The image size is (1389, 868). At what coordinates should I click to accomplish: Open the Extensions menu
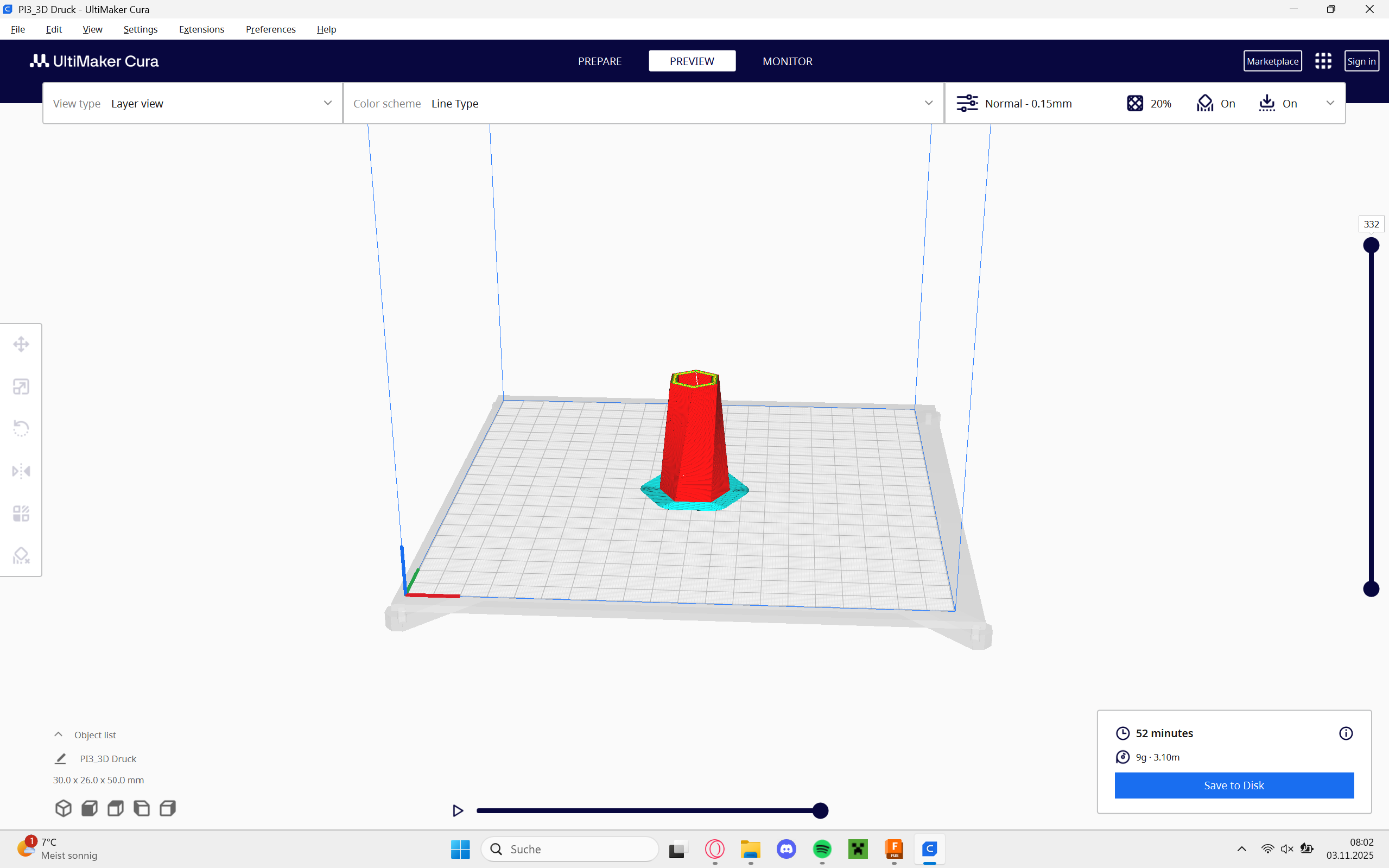point(201,29)
